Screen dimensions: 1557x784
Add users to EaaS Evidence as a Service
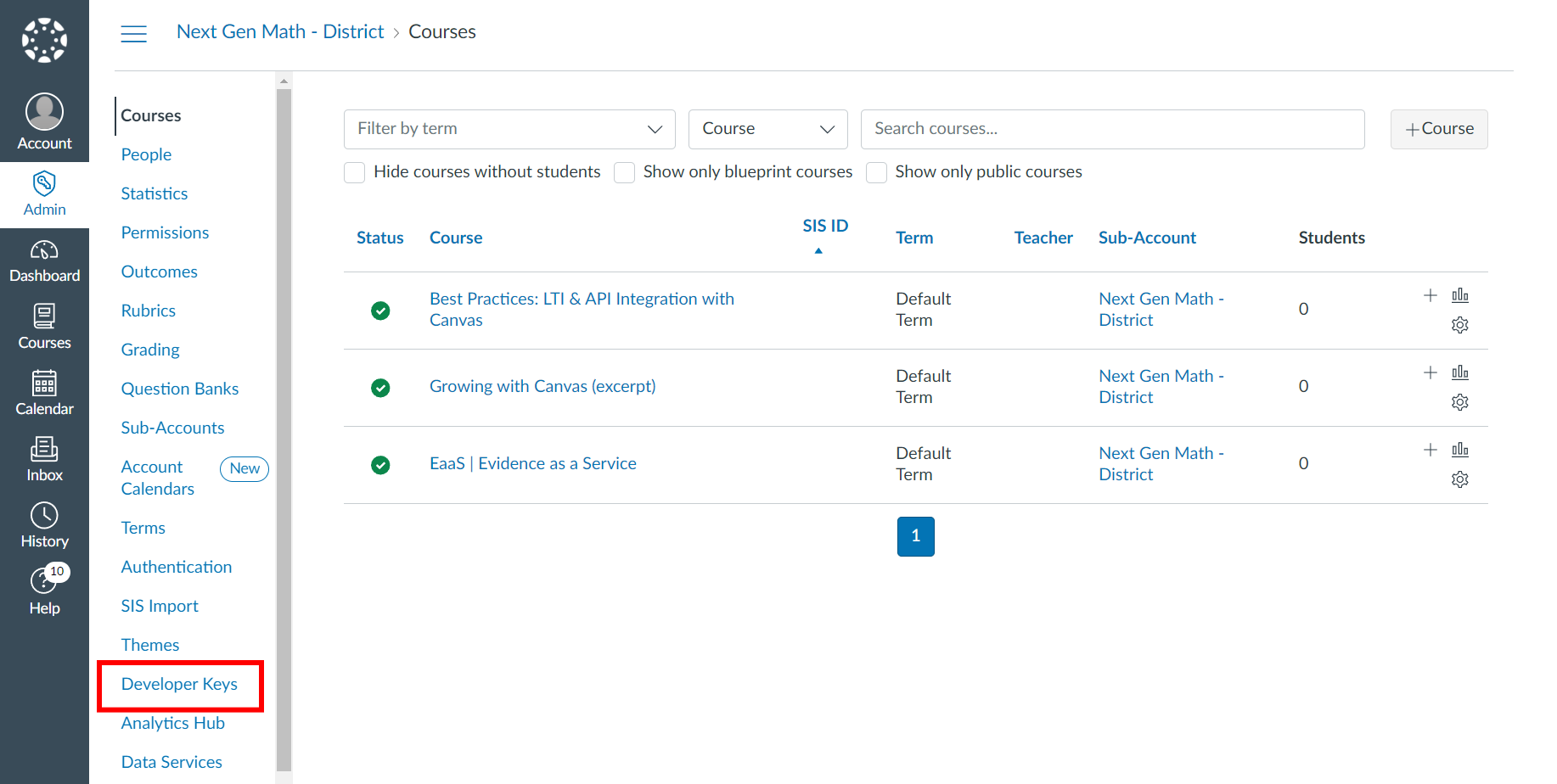(x=1431, y=450)
